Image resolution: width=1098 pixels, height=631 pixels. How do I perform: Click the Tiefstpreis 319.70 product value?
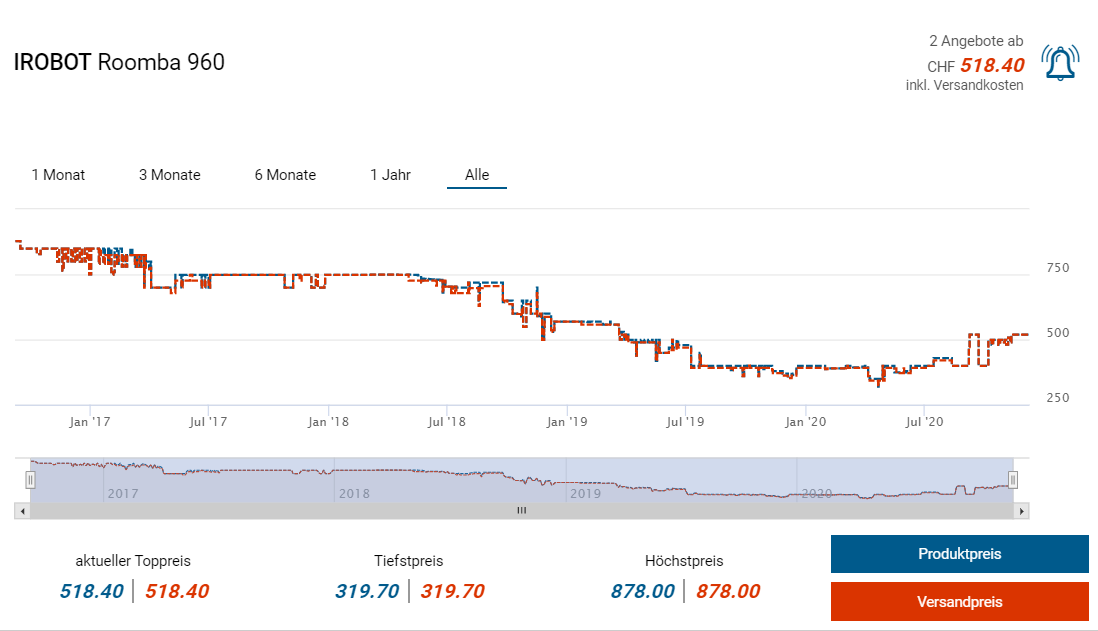pyautogui.click(x=367, y=591)
